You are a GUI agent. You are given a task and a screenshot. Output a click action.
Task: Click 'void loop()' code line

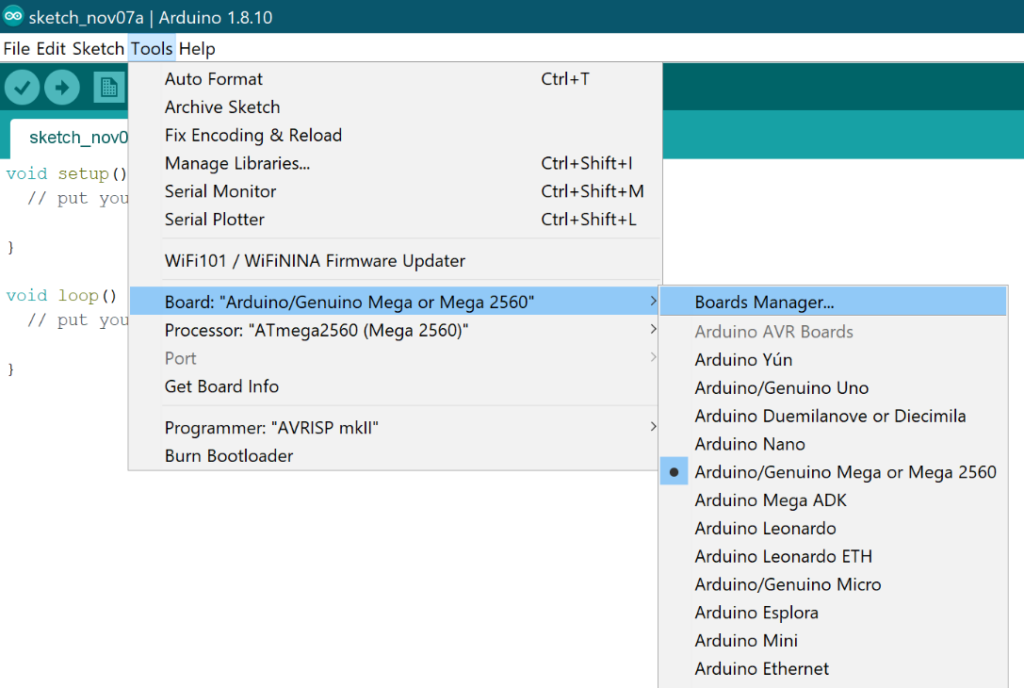tap(61, 296)
